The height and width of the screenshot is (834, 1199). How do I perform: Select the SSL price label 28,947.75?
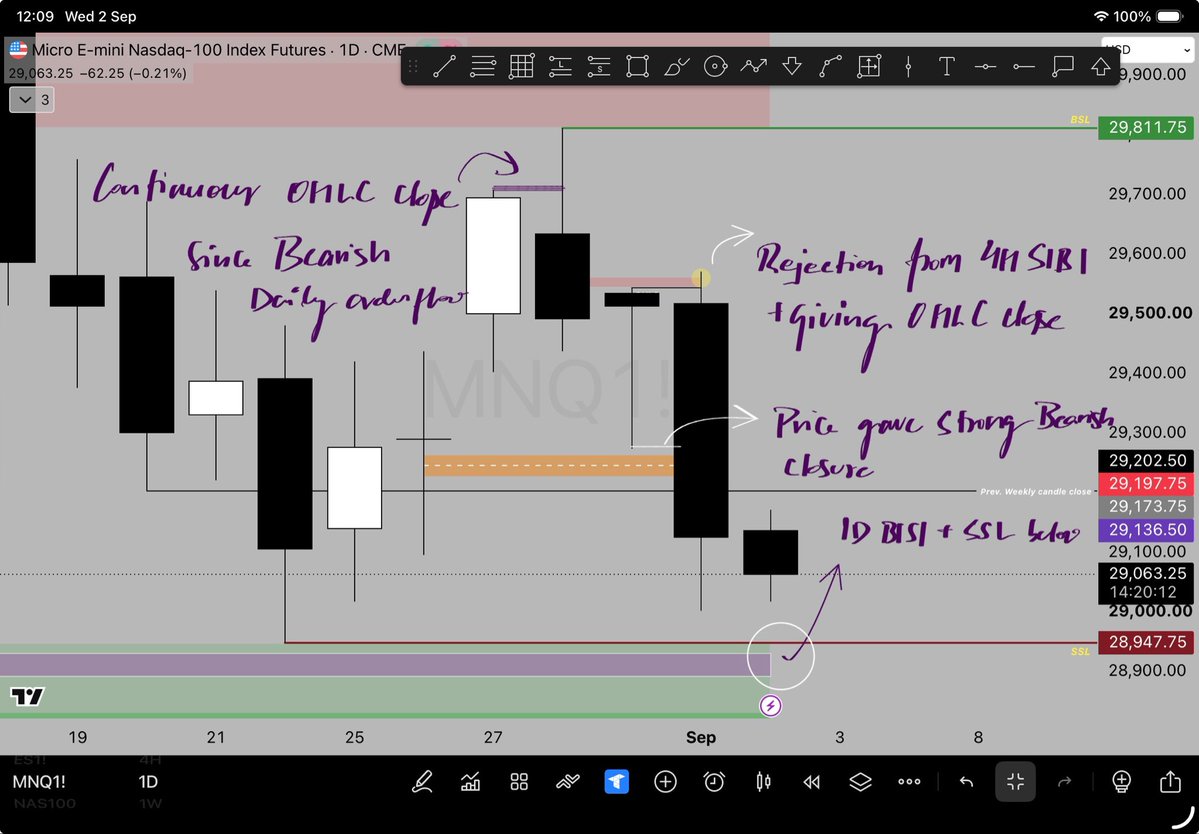[x=1146, y=642]
